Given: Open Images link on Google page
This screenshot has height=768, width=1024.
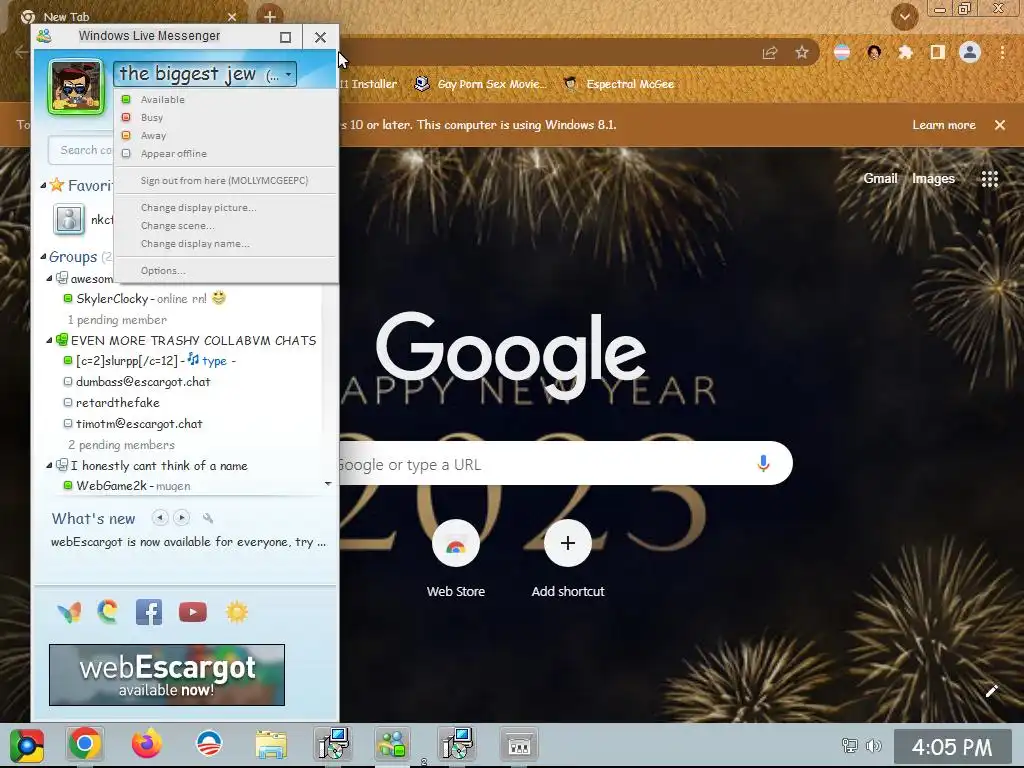Looking at the screenshot, I should (933, 178).
